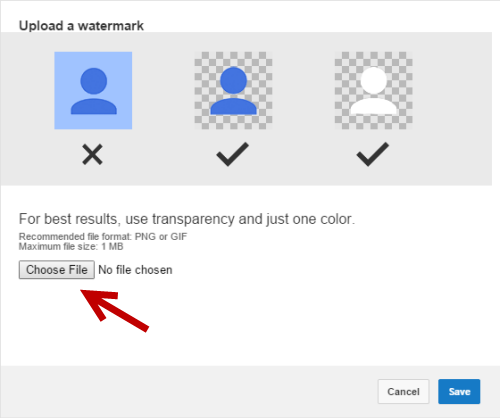Select the transparent blue avatar example
This screenshot has height=418, width=500.
[x=233, y=90]
